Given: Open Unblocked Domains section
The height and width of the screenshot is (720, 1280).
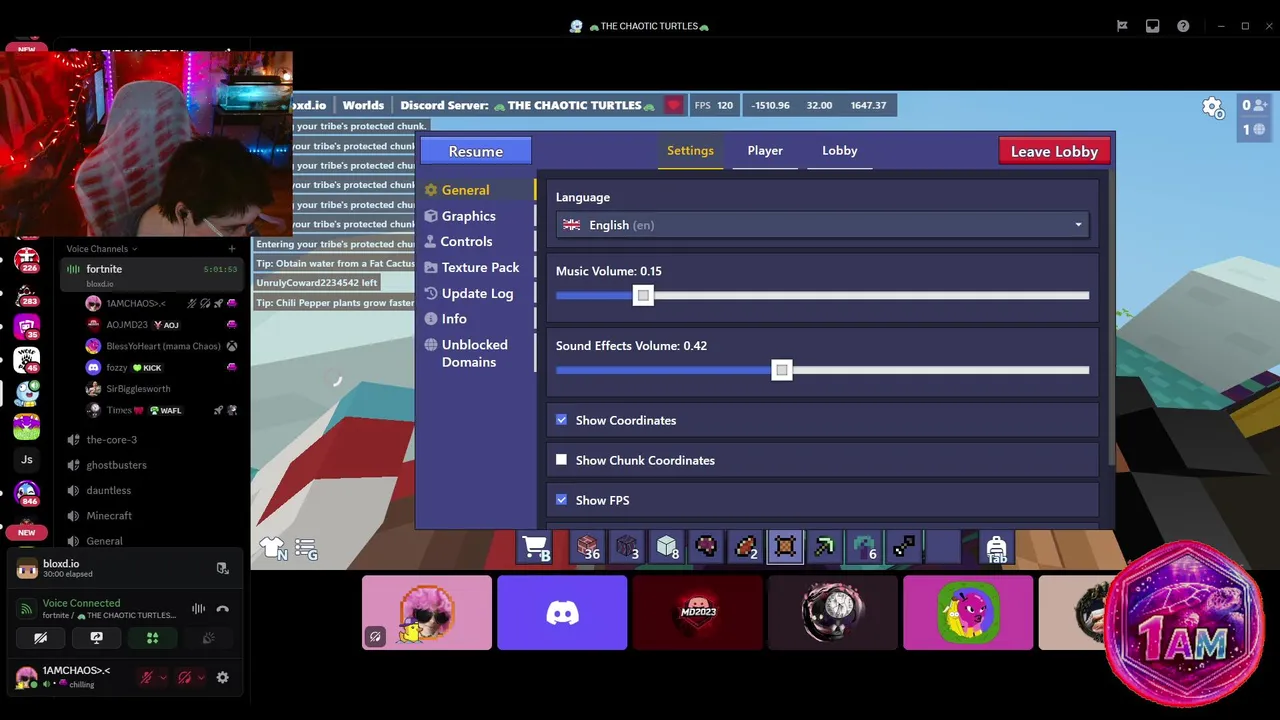Looking at the screenshot, I should tap(476, 353).
